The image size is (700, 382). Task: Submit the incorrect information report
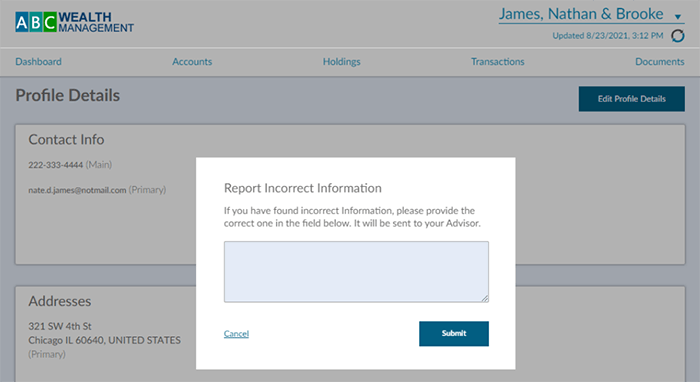click(x=454, y=333)
